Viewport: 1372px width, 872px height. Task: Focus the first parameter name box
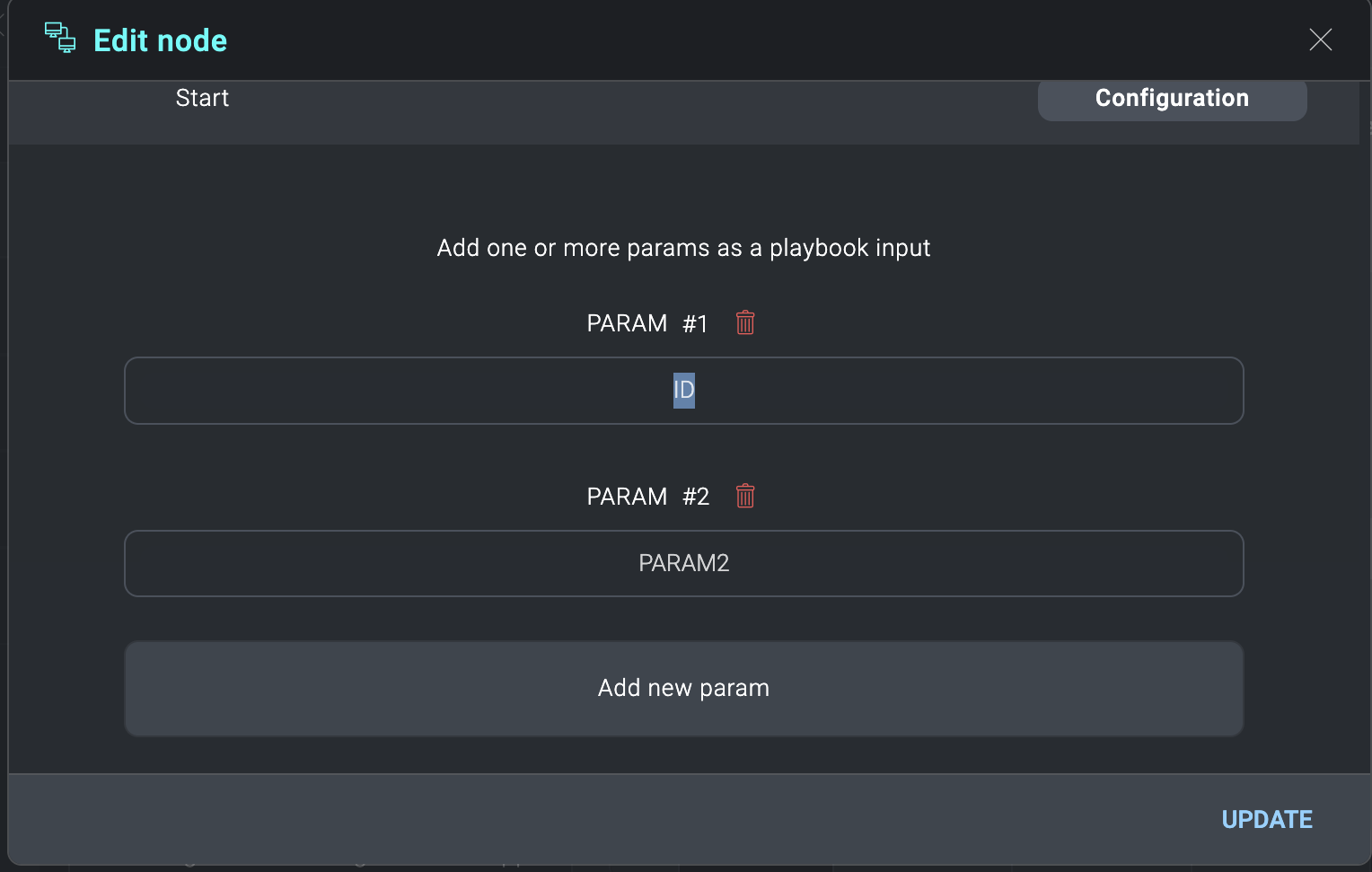click(x=683, y=391)
